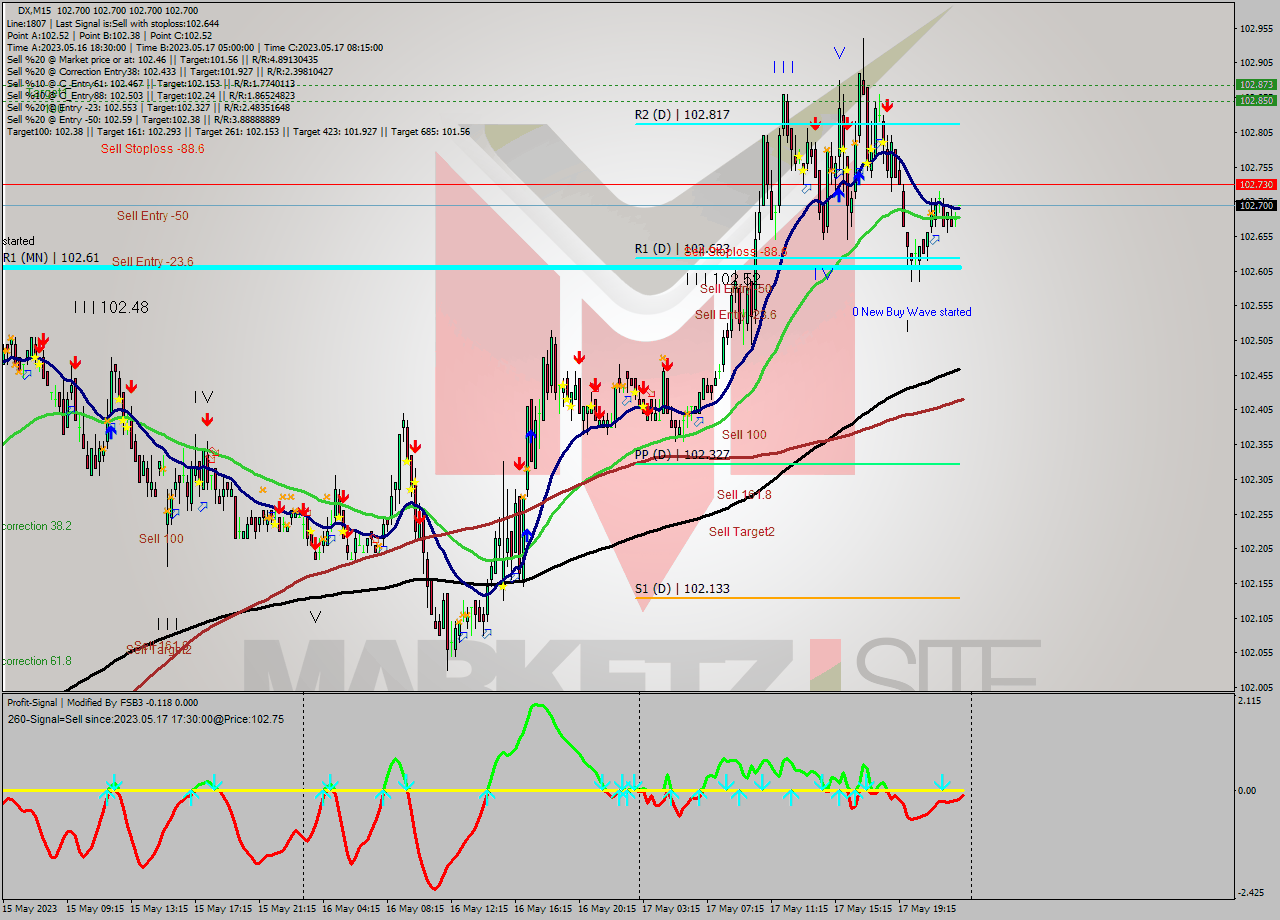1280x920 pixels.
Task: Click the '17 May 19:15' time axis label
Action: 928,909
